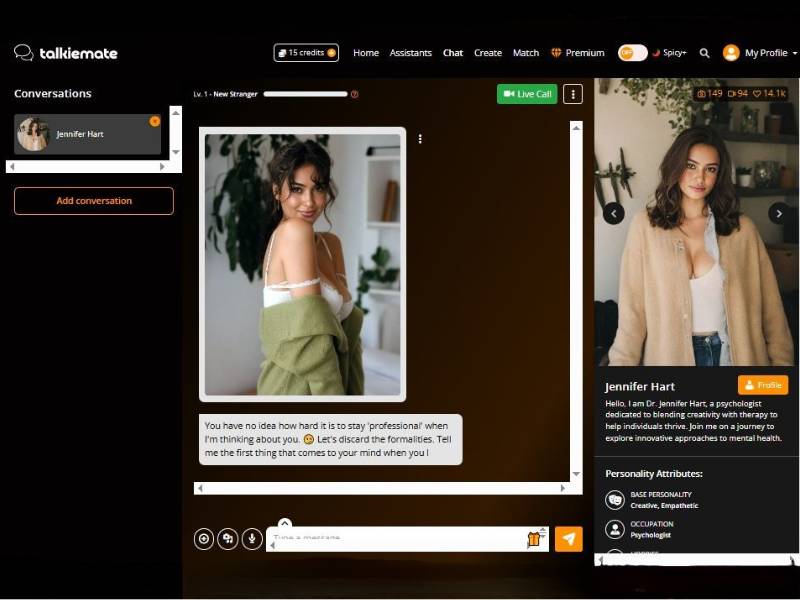
Task: Send the message with paper plane button
Action: [x=568, y=539]
